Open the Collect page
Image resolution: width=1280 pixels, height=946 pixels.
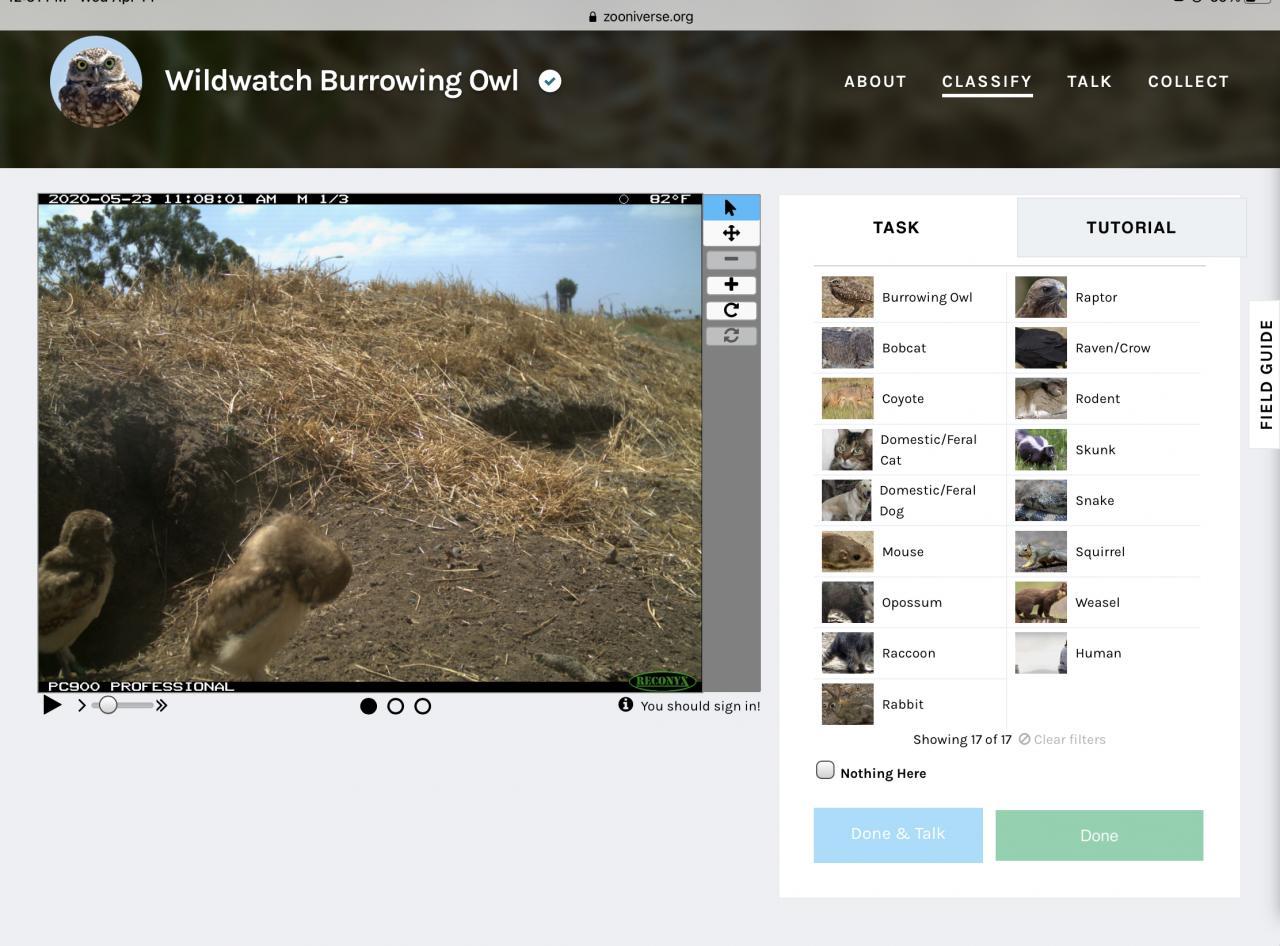[x=1188, y=82]
